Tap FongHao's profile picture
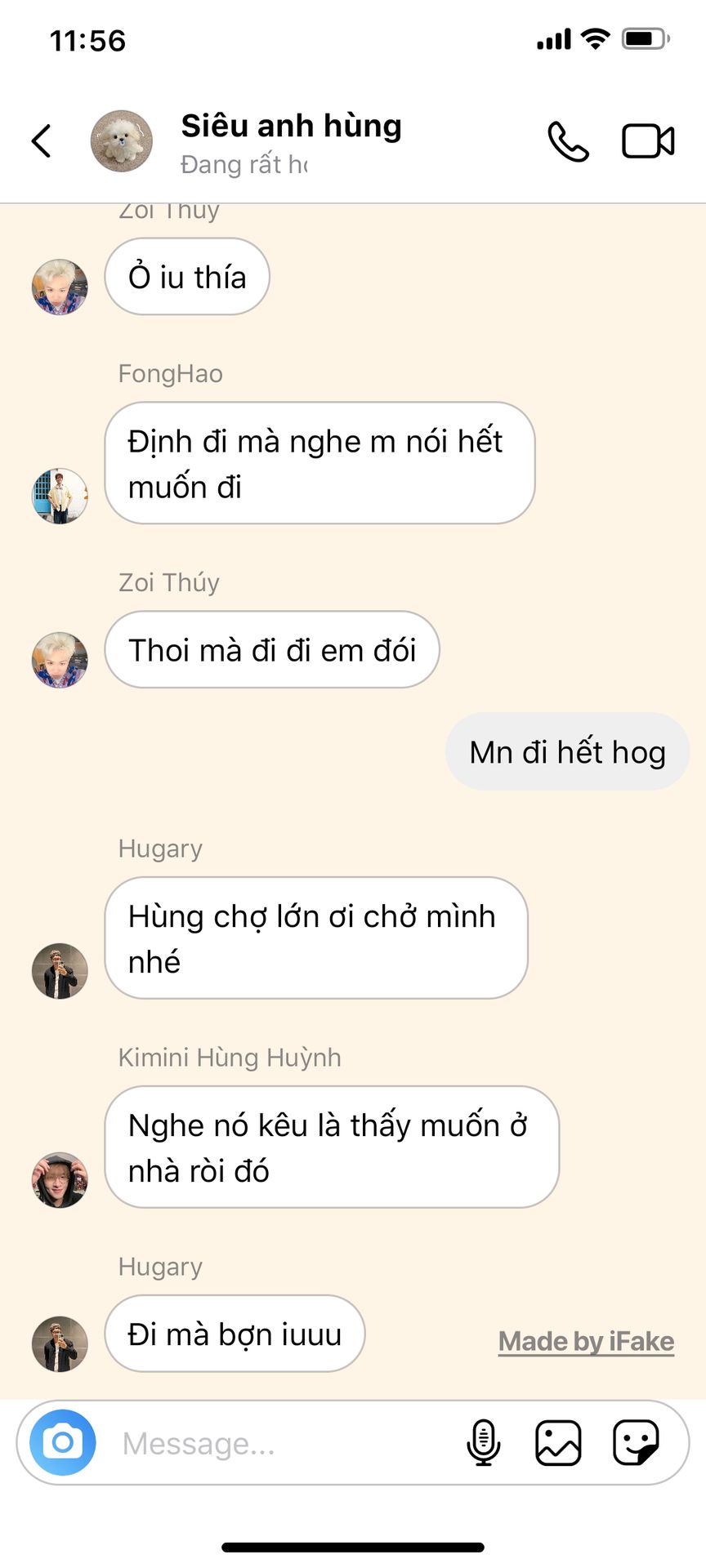706x1568 pixels. [60, 496]
